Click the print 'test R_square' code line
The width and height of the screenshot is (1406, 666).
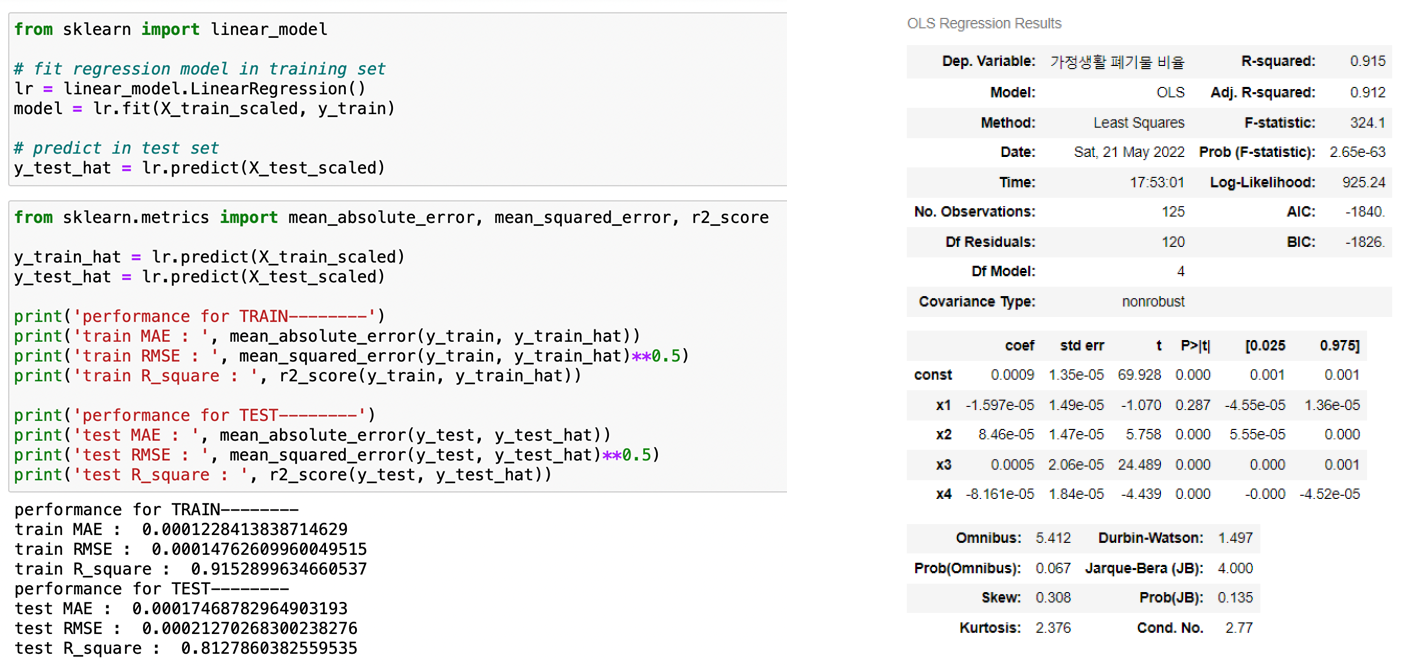point(283,475)
